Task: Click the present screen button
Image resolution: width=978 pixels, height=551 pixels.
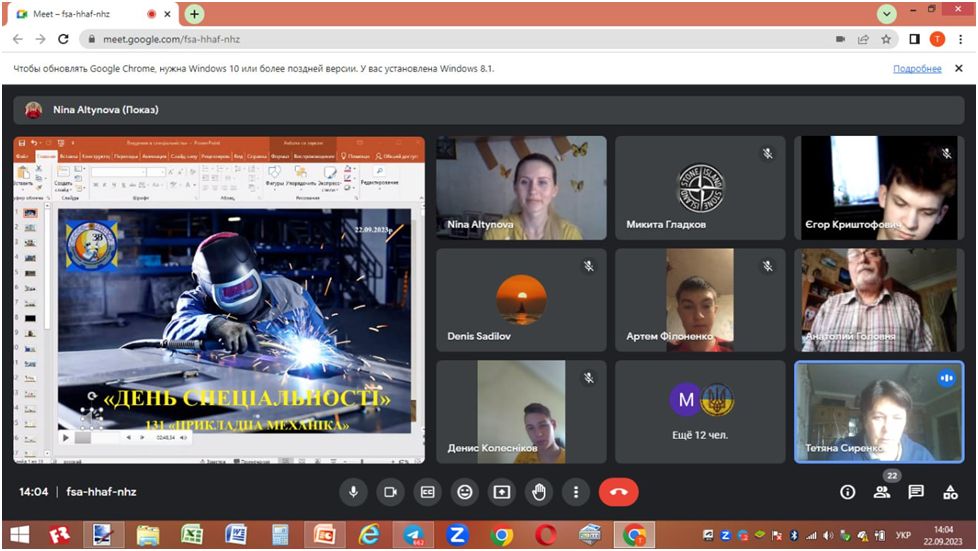Action: 501,492
